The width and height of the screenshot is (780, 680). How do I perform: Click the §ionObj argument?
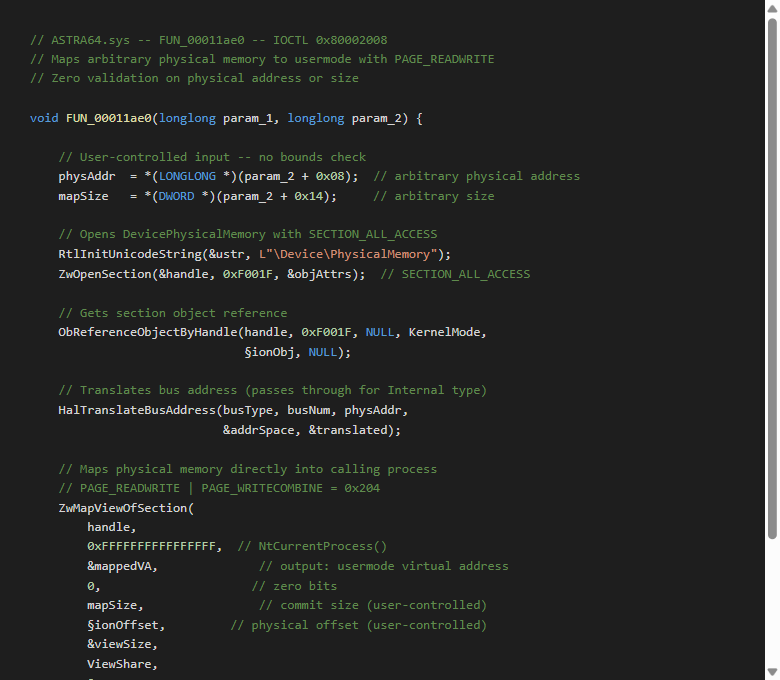point(269,352)
